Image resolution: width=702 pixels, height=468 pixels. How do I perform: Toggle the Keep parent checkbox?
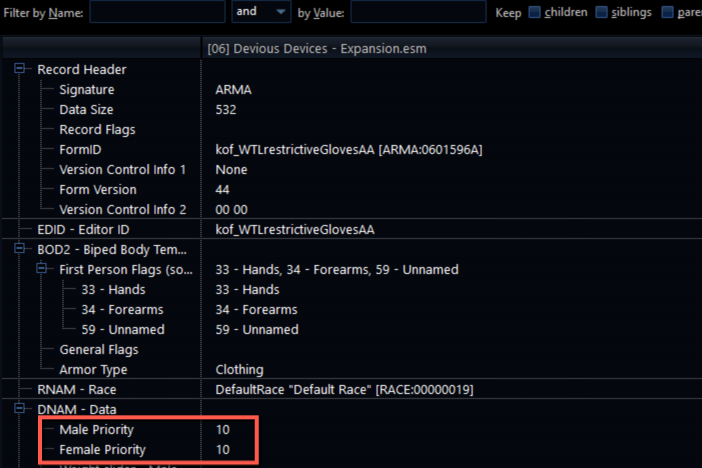(x=667, y=12)
